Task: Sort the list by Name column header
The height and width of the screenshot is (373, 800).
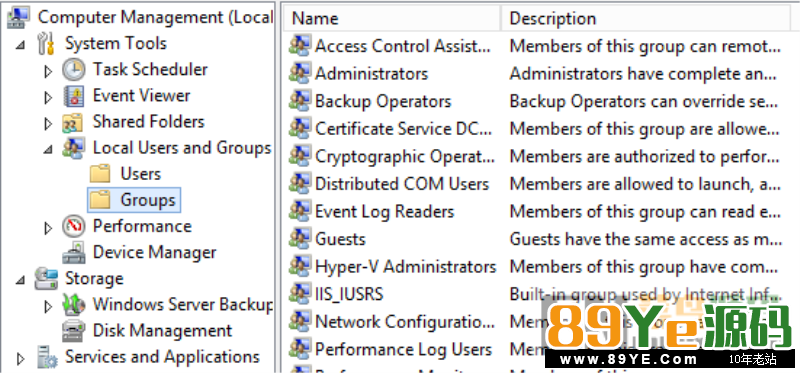Action: (393, 18)
